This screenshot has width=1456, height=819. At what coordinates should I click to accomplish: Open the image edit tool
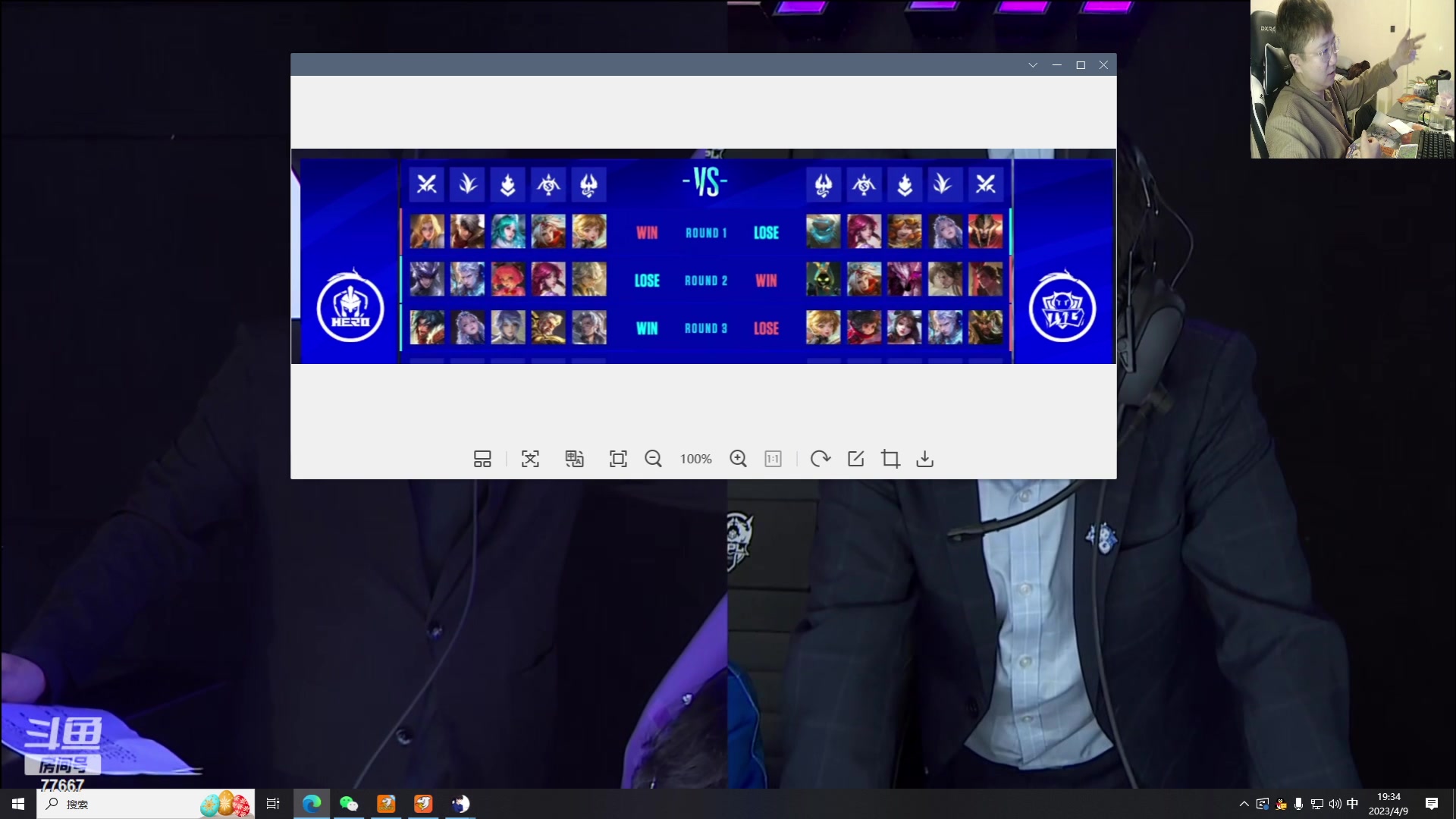(855, 459)
